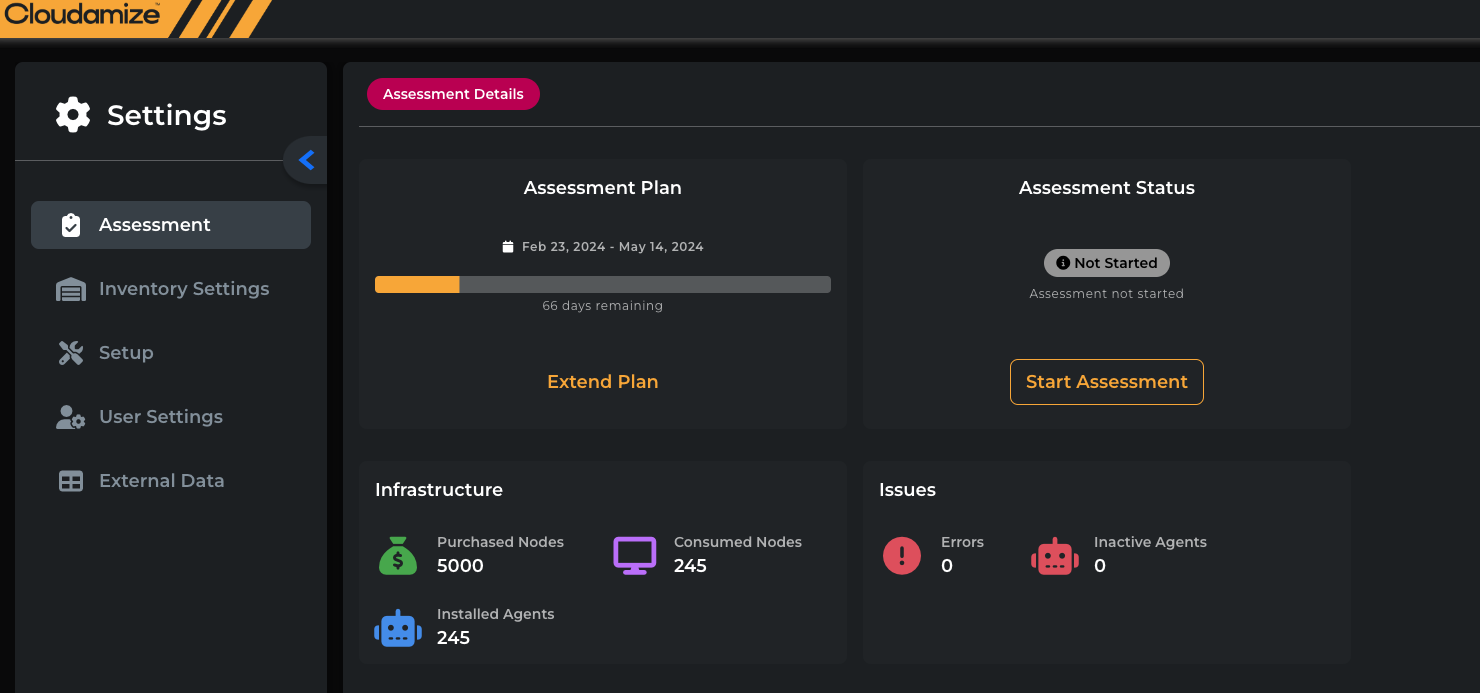The image size is (1480, 693).
Task: Open Setup from the sidebar
Action: pos(126,353)
